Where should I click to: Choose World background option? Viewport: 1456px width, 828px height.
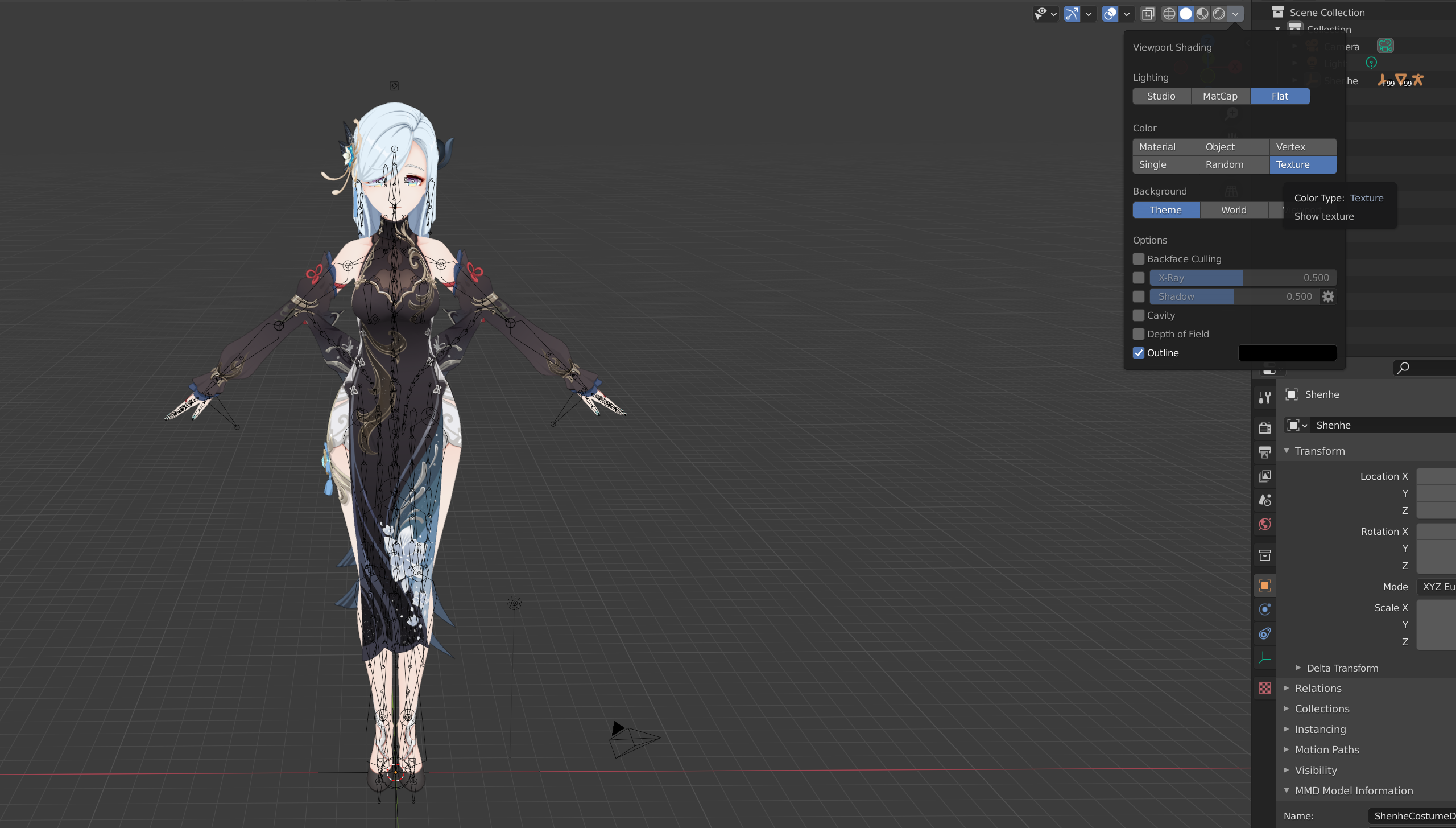(x=1234, y=210)
